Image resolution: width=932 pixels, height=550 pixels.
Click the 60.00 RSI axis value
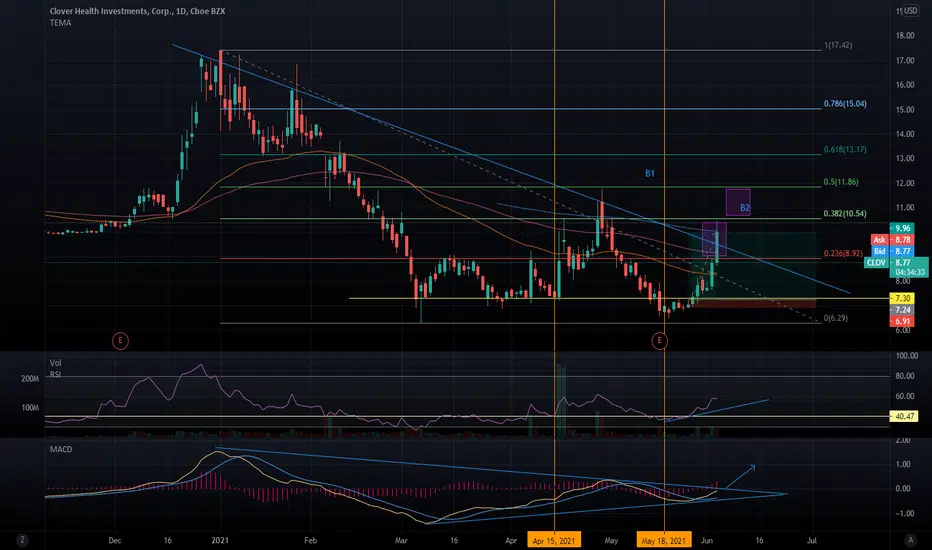[x=905, y=396]
